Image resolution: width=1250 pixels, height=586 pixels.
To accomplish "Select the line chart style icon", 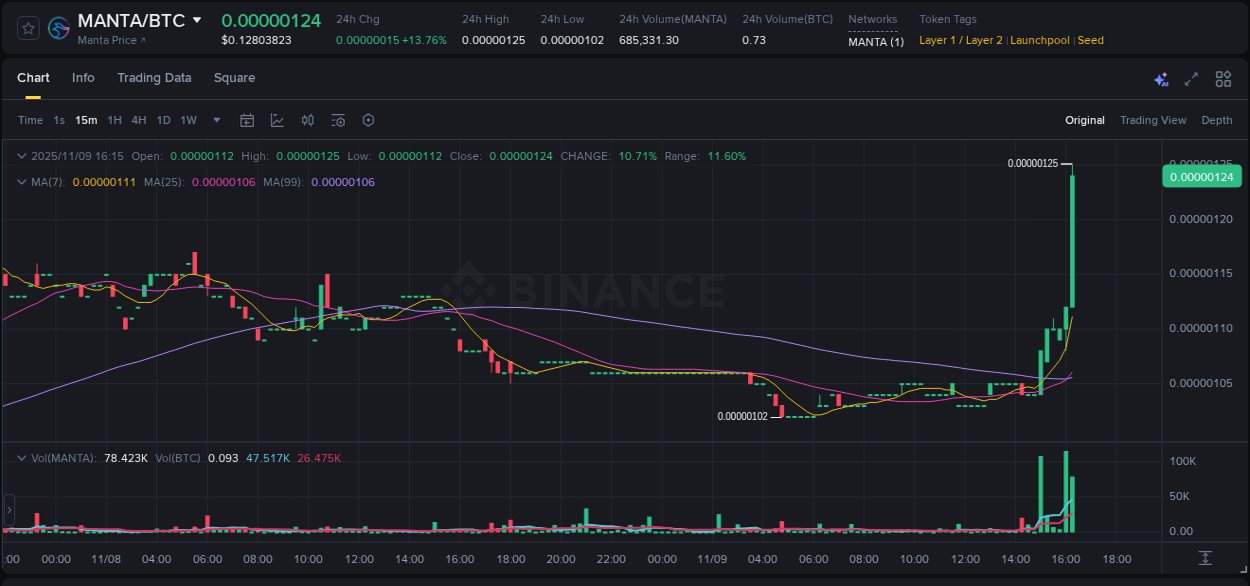I will click(278, 119).
